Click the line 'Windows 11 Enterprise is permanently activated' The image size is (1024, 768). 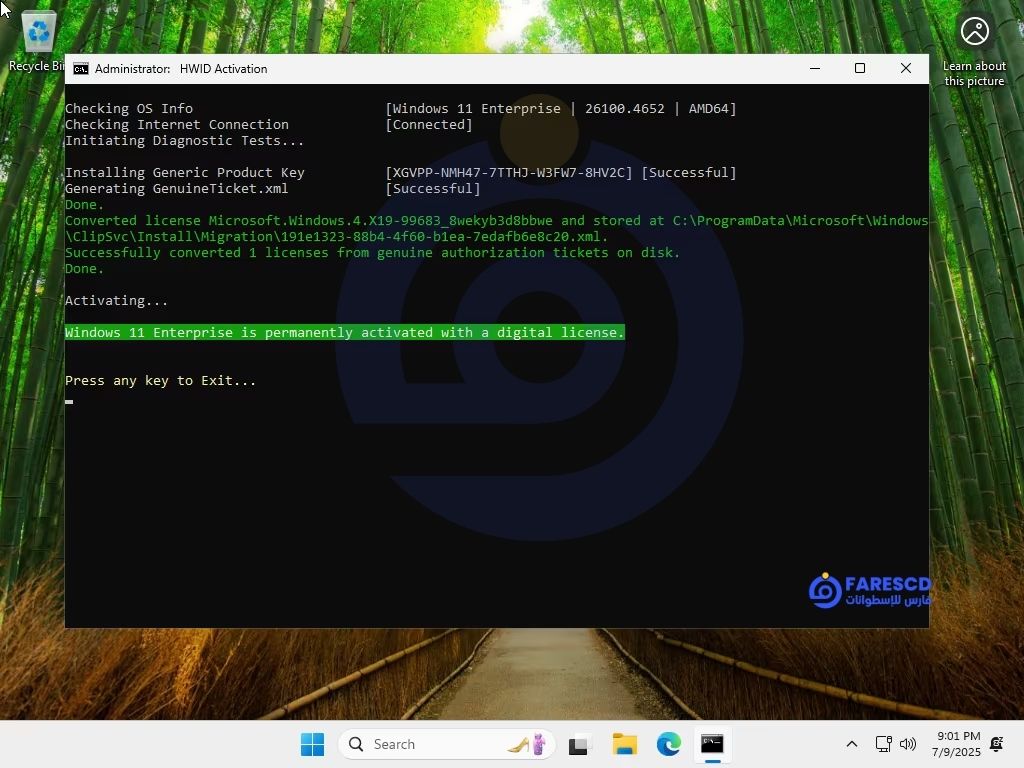[x=345, y=332]
